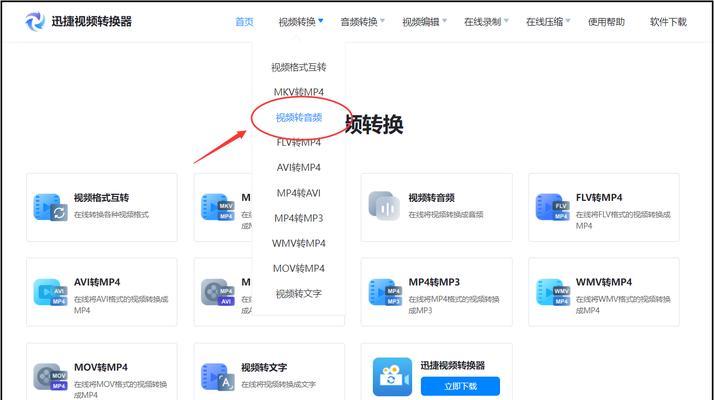This screenshot has height=400, width=714.
Task: Select 视频转文字 in the dropdown menu
Action: (x=299, y=294)
